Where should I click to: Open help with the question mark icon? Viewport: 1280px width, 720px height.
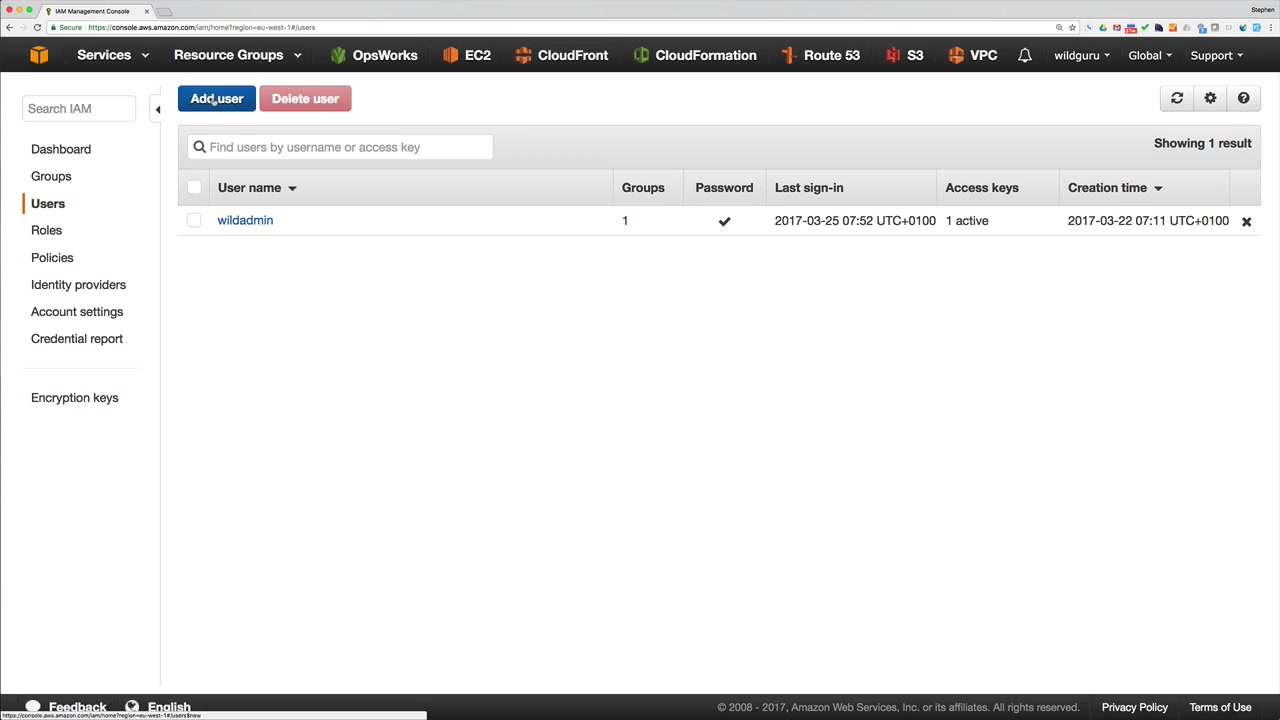tap(1243, 98)
